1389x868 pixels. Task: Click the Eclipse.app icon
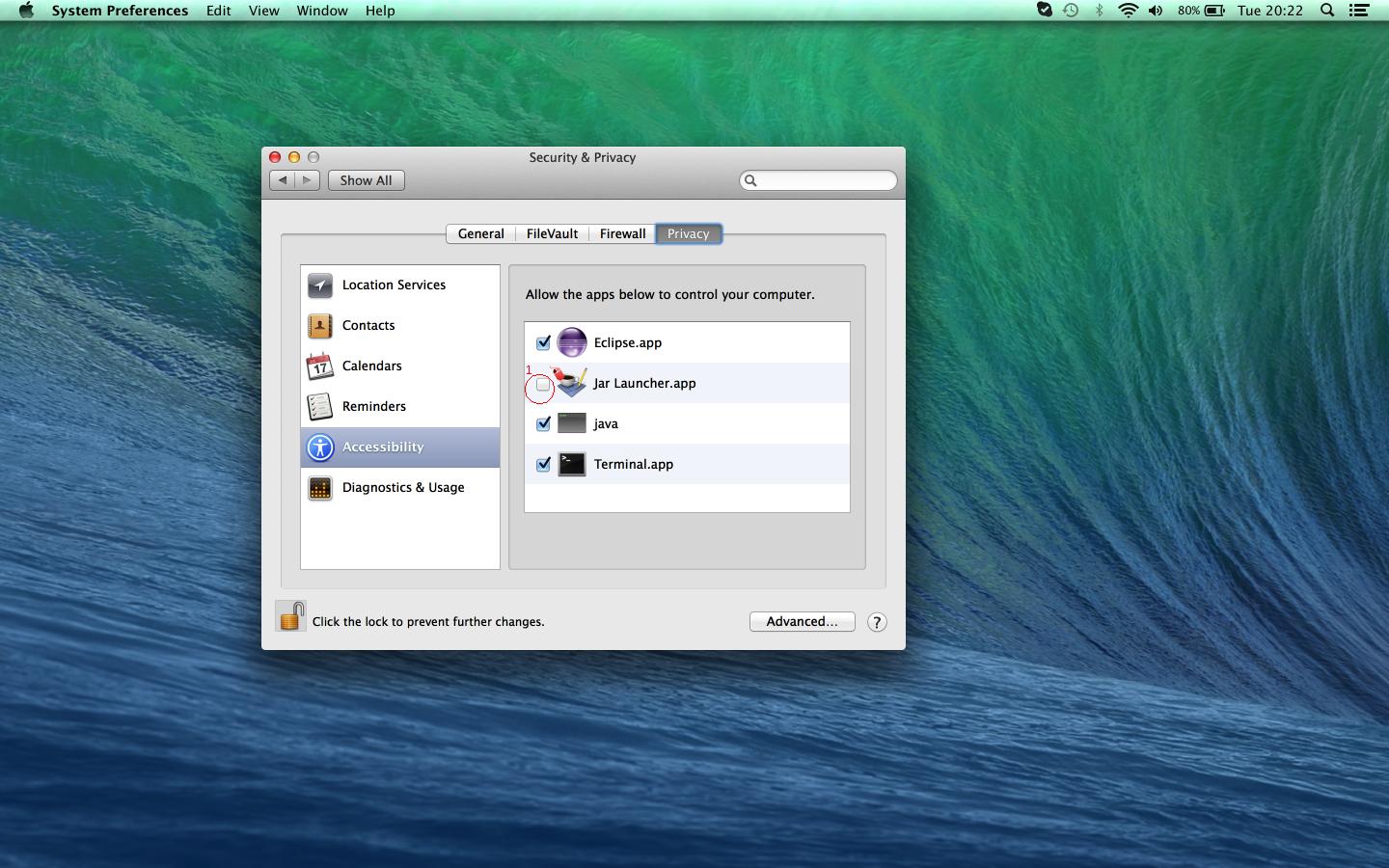(x=572, y=342)
